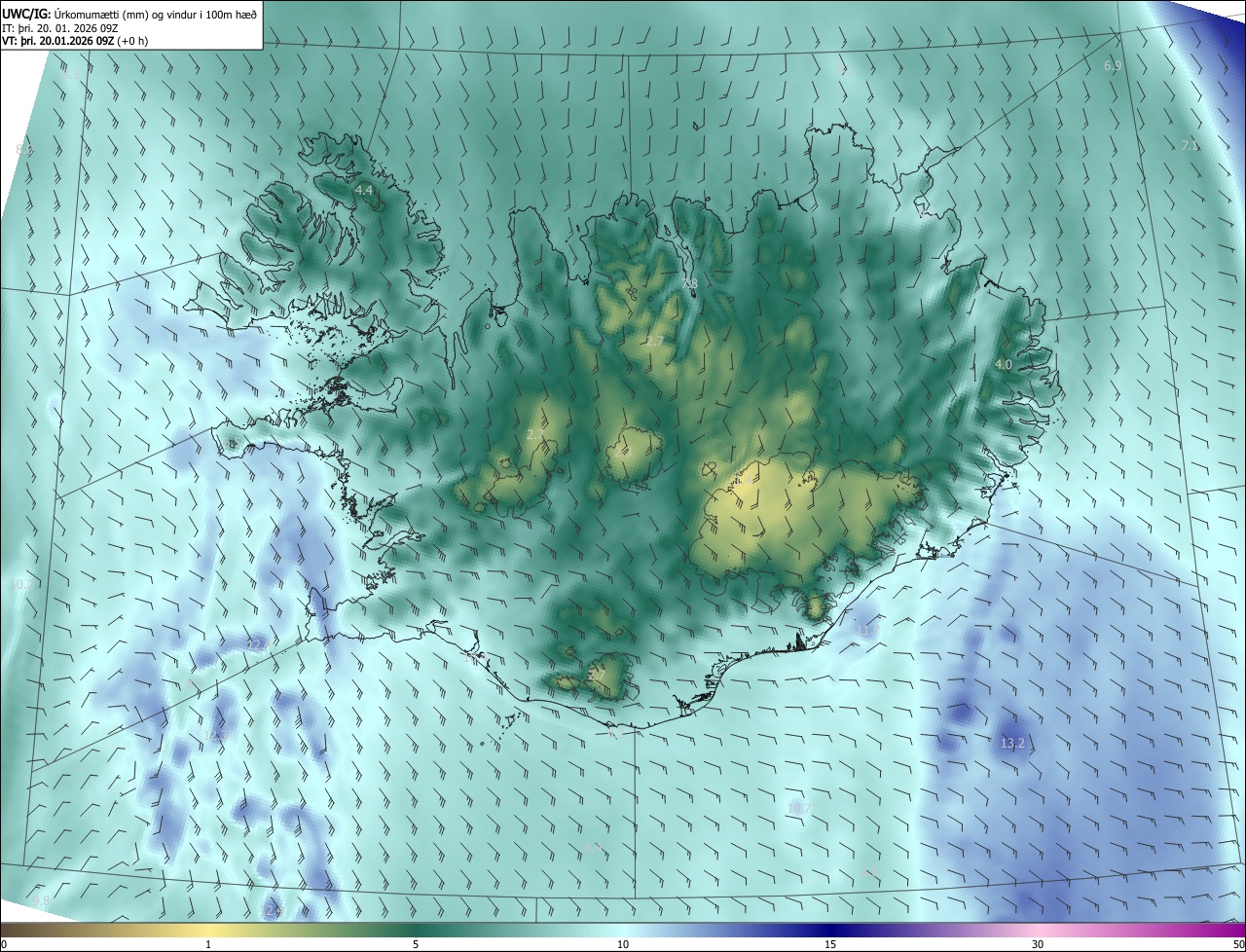Select the 30 tick on the color scale
The height and width of the screenshot is (952, 1246).
point(1038,945)
